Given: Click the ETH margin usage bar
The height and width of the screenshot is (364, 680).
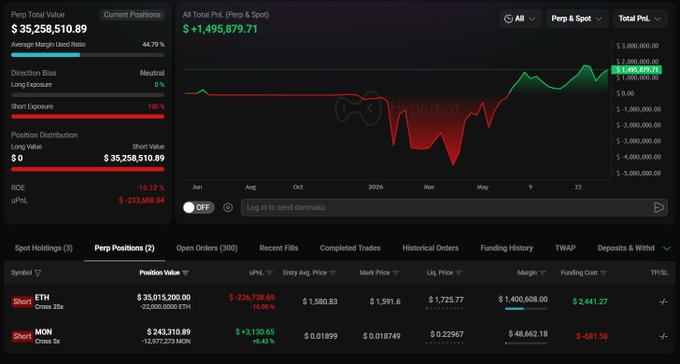Looking at the screenshot, I should (x=526, y=309).
